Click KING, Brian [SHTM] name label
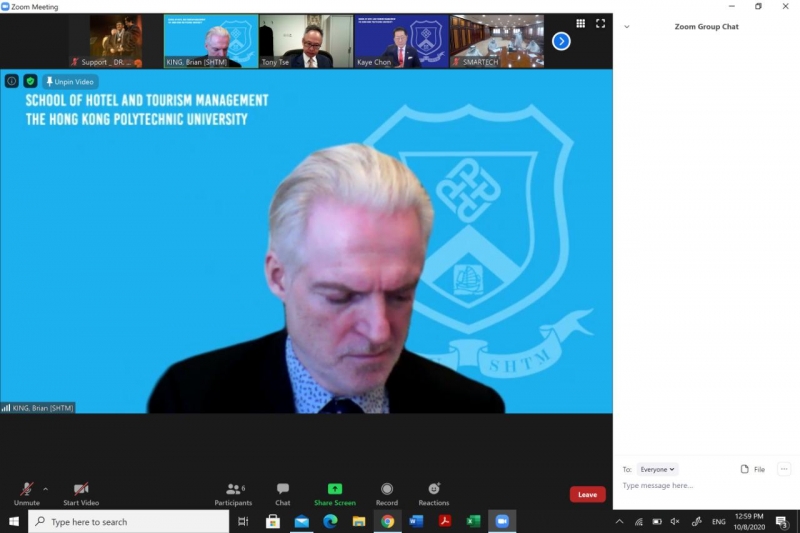 (x=38, y=408)
